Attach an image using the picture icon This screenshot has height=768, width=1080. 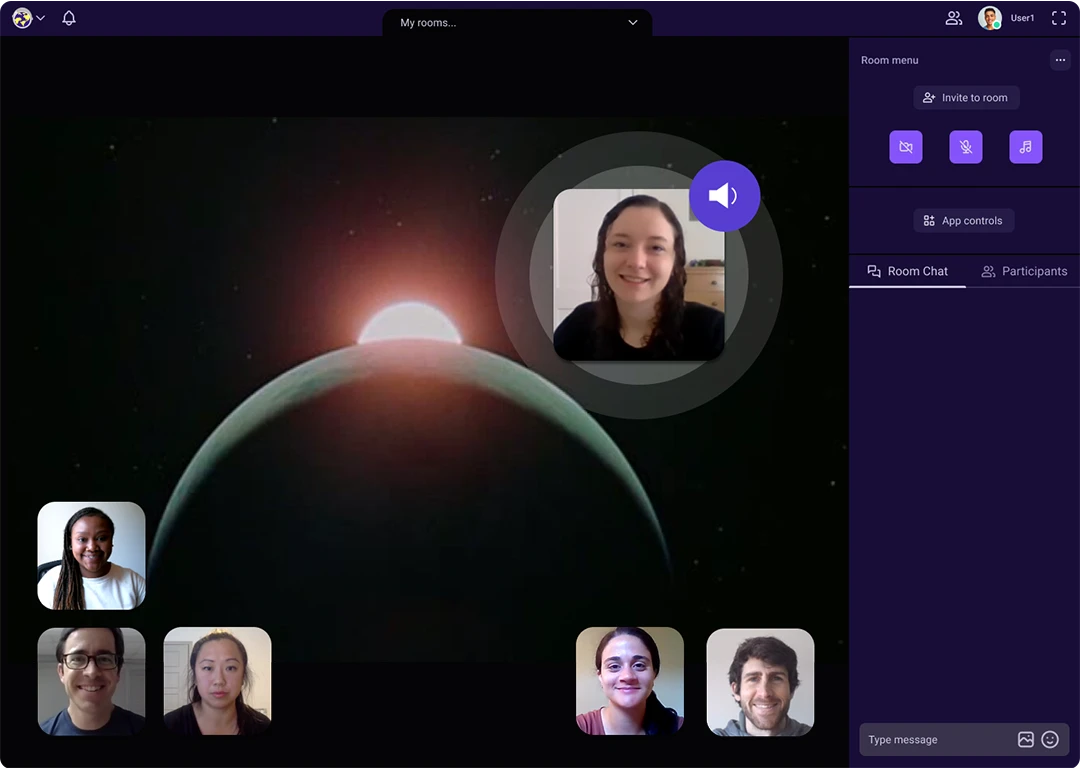pos(1026,740)
